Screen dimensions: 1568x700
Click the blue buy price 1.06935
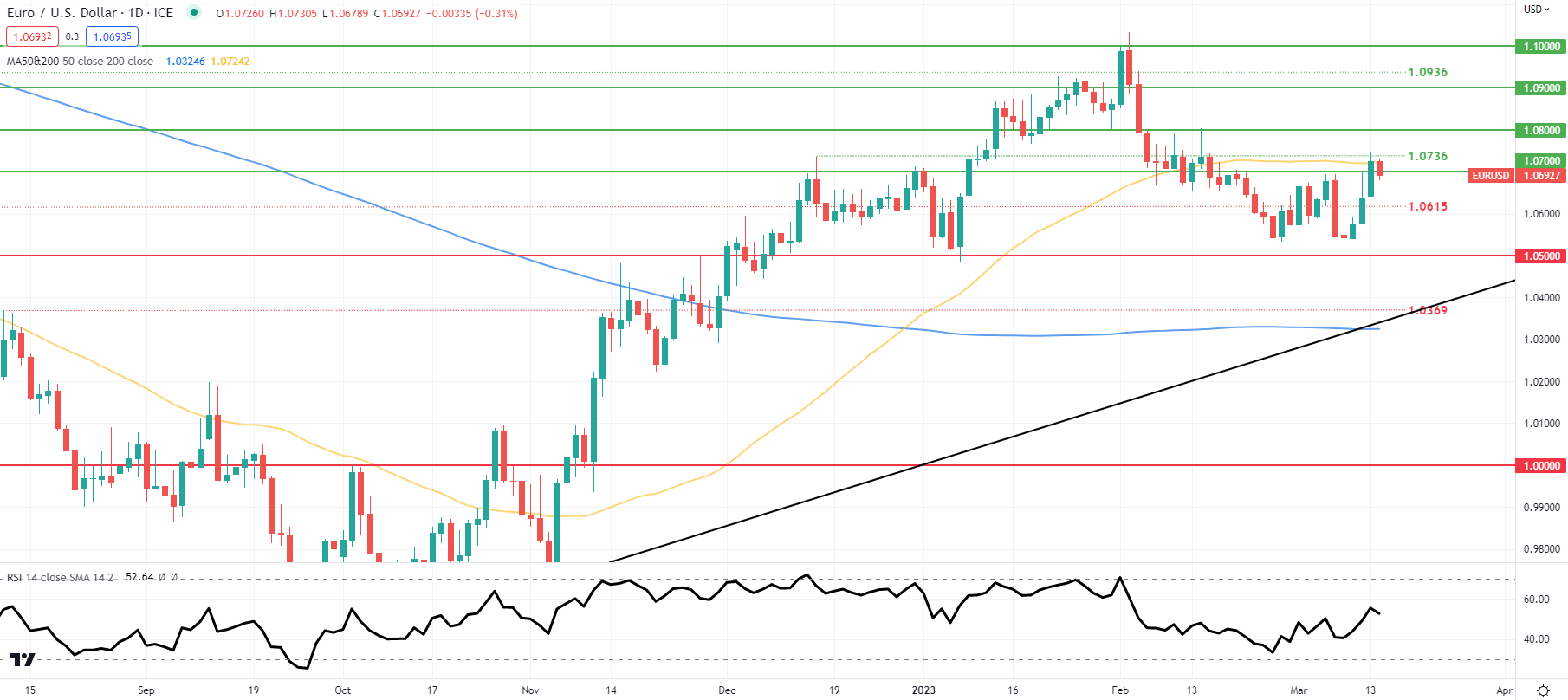(113, 36)
